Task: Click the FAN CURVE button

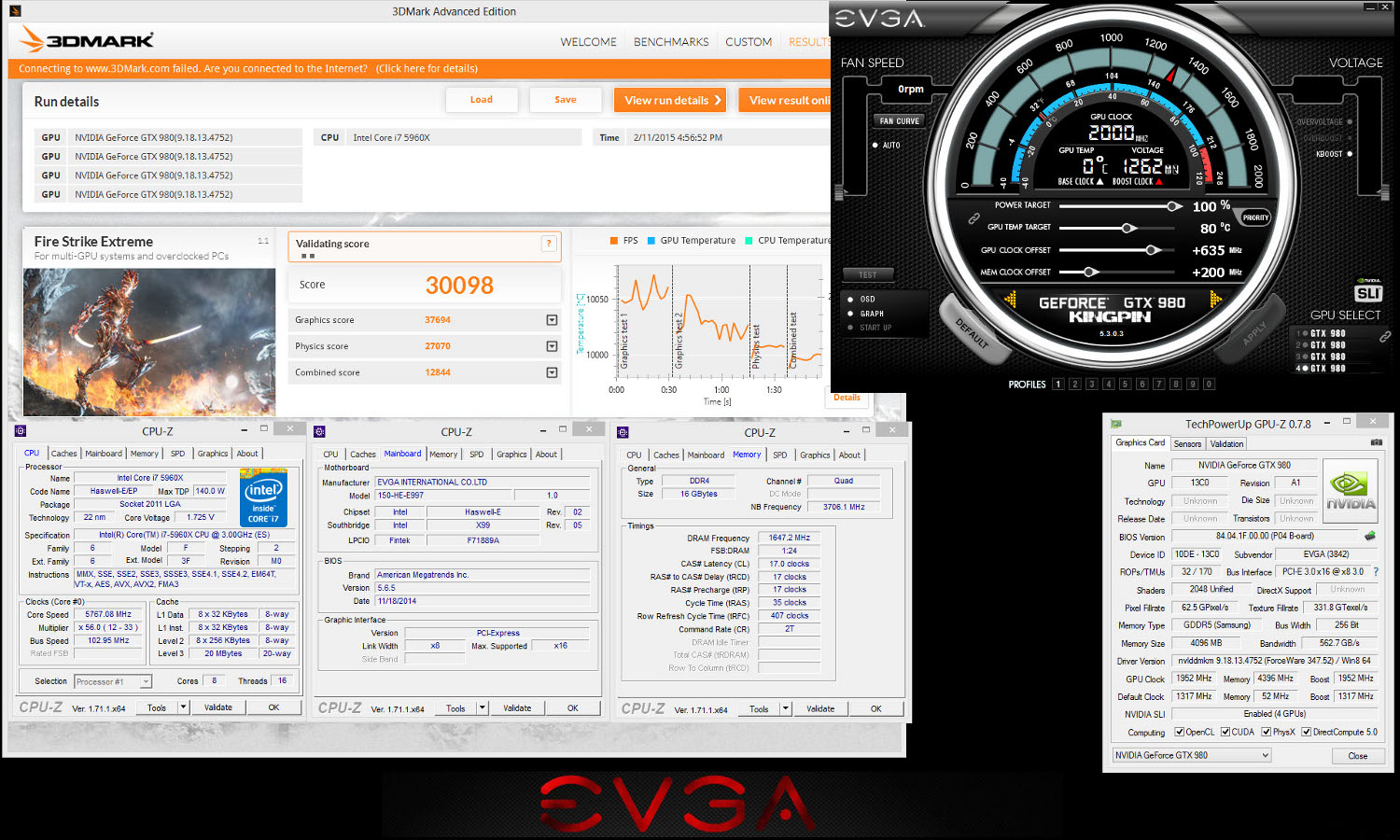Action: pyautogui.click(x=900, y=120)
